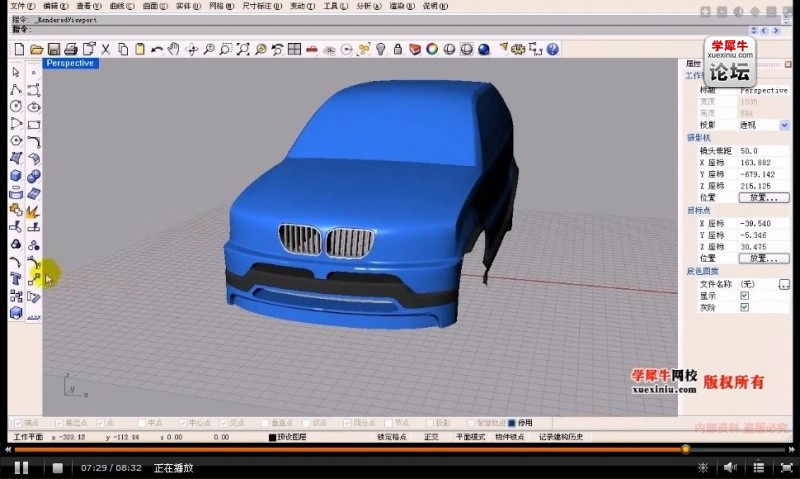Open Options via gear icon
This screenshot has width=800, height=479.
[x=518, y=49]
